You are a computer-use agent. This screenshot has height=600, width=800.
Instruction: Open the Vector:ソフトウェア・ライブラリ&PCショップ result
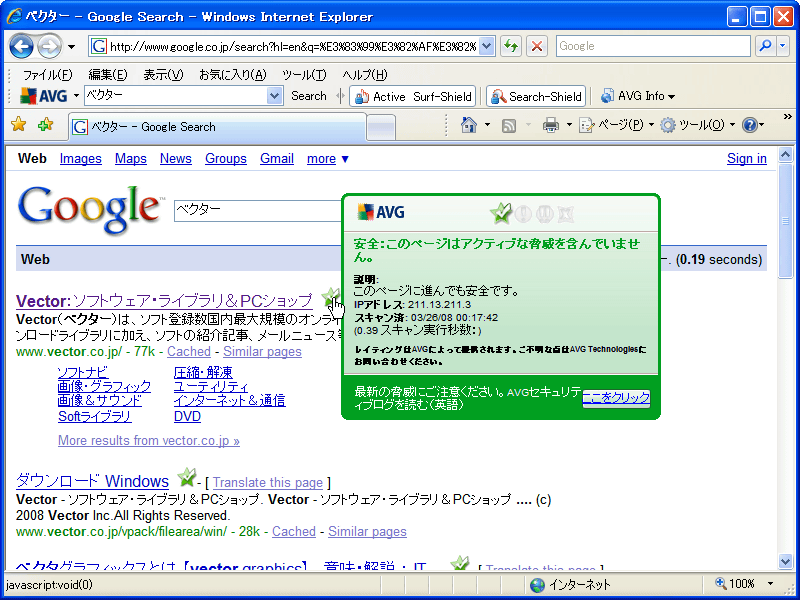pyautogui.click(x=164, y=301)
